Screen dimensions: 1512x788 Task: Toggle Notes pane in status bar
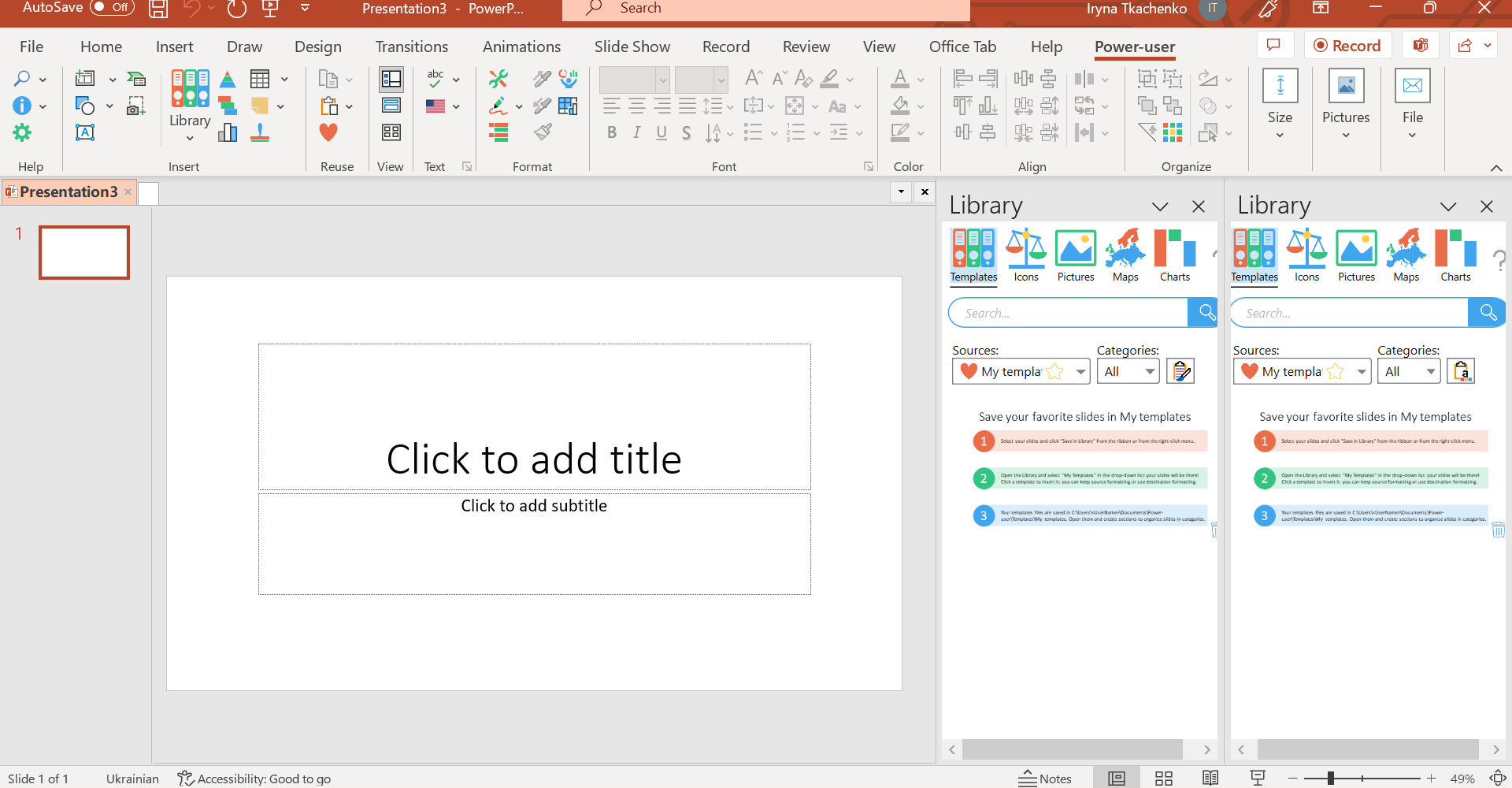coord(1045,779)
